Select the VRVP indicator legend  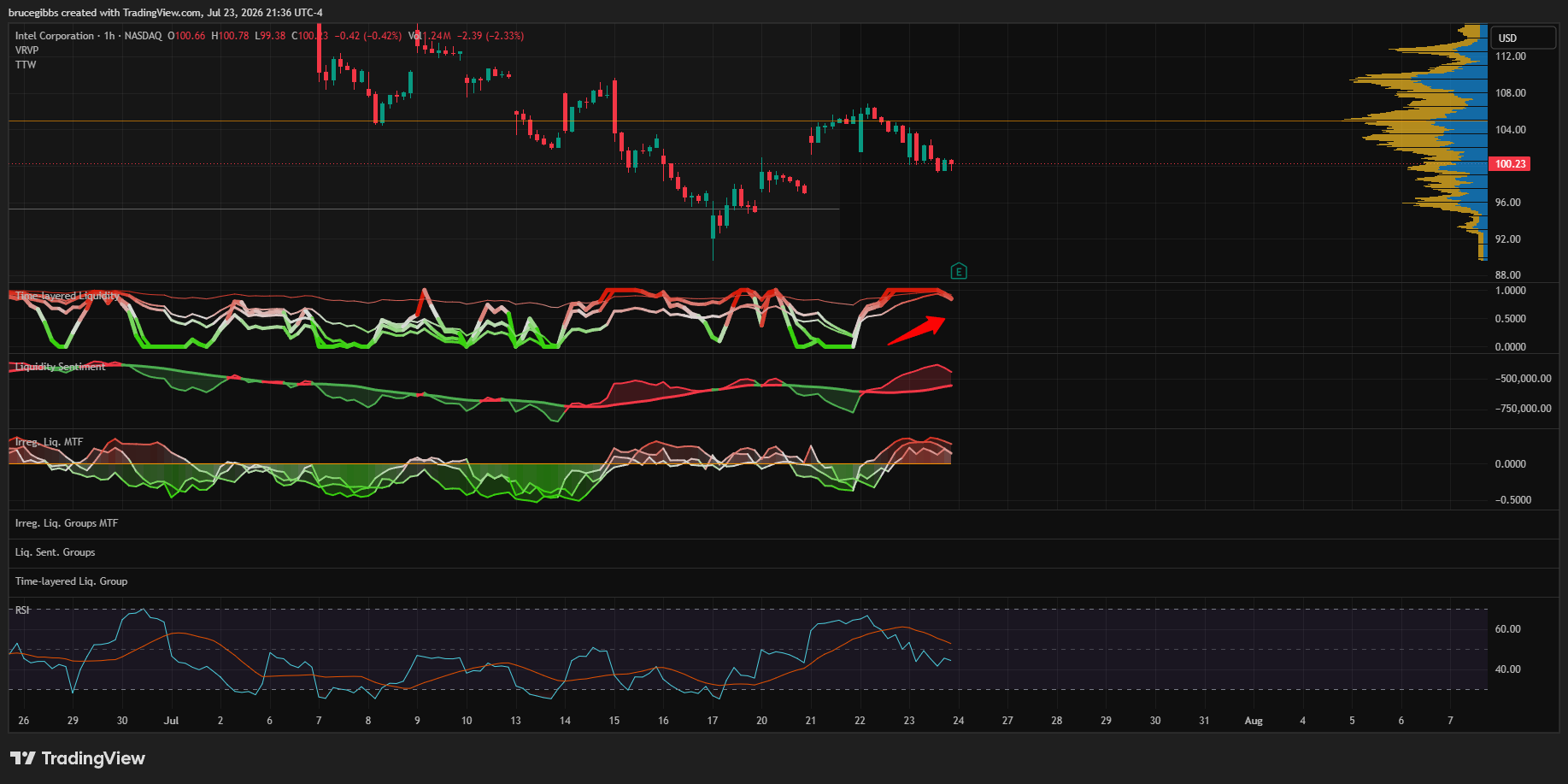click(26, 50)
